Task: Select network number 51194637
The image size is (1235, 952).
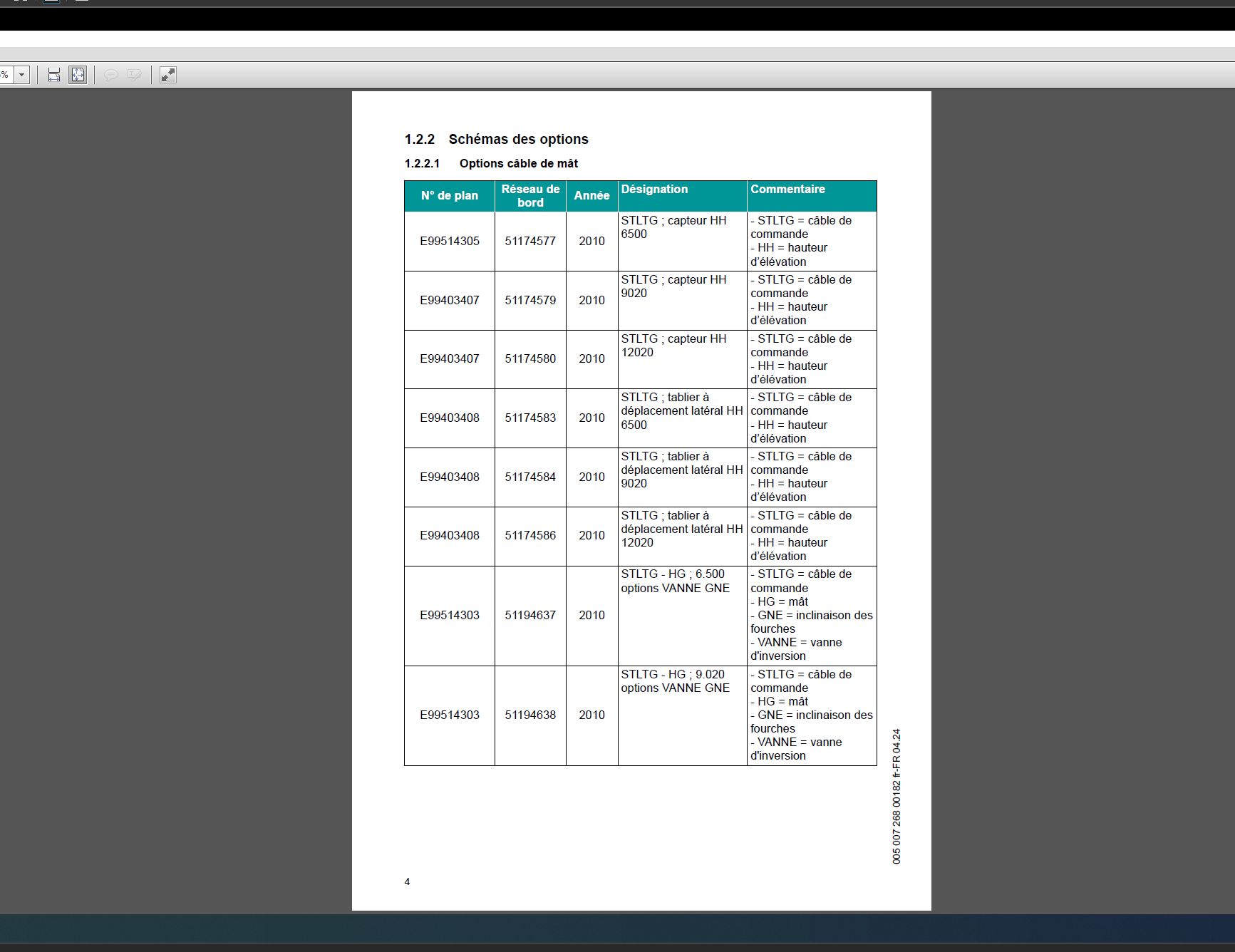Action: 530,615
